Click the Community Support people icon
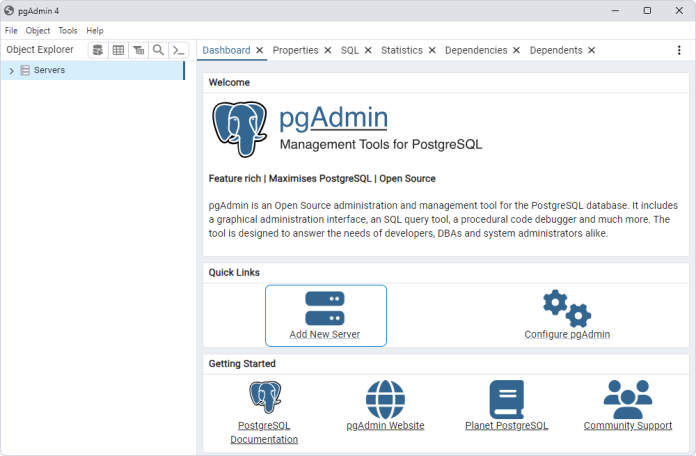Image resolution: width=696 pixels, height=456 pixels. [x=627, y=399]
